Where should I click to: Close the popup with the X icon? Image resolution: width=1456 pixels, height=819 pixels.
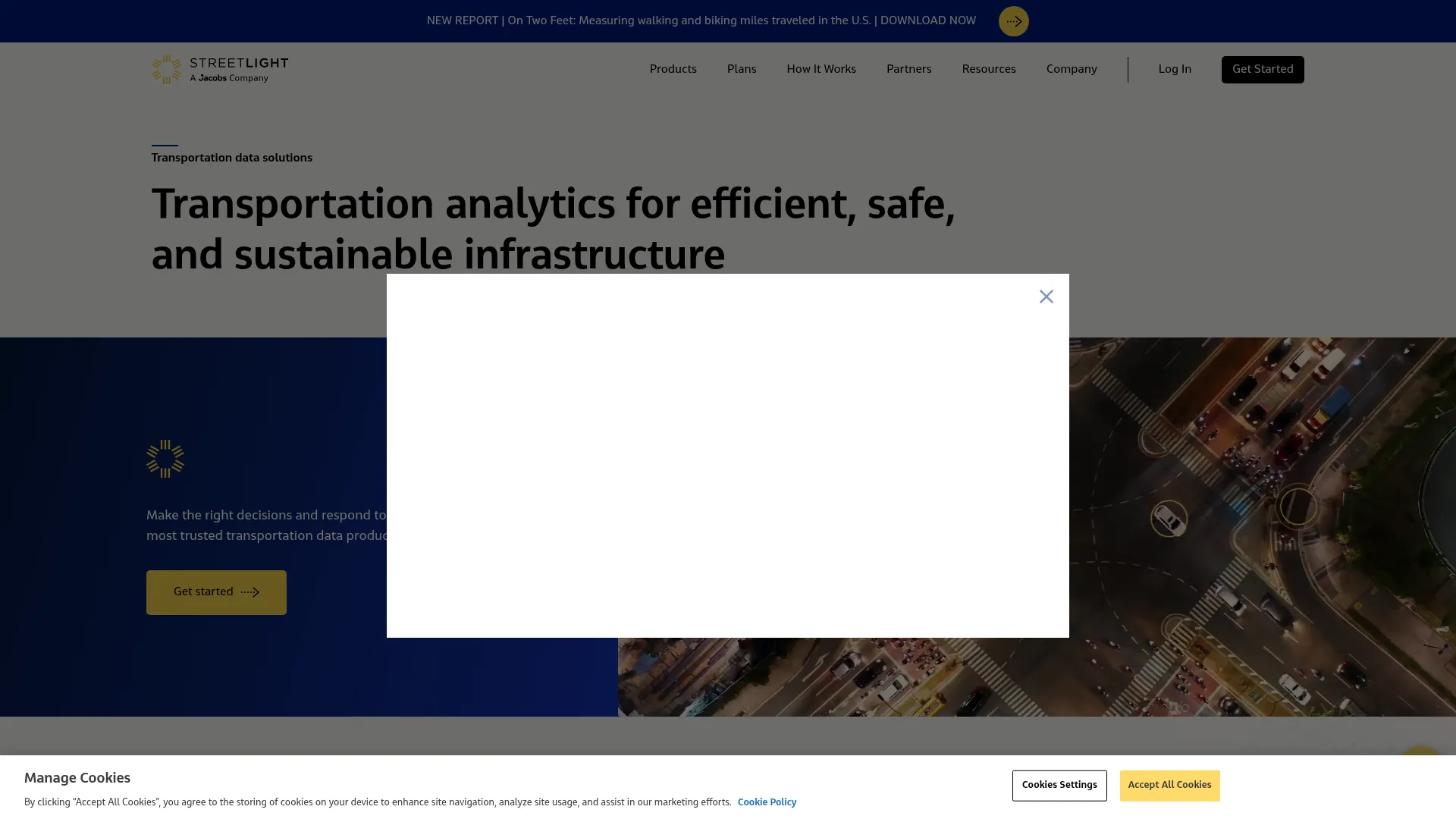(x=1046, y=297)
